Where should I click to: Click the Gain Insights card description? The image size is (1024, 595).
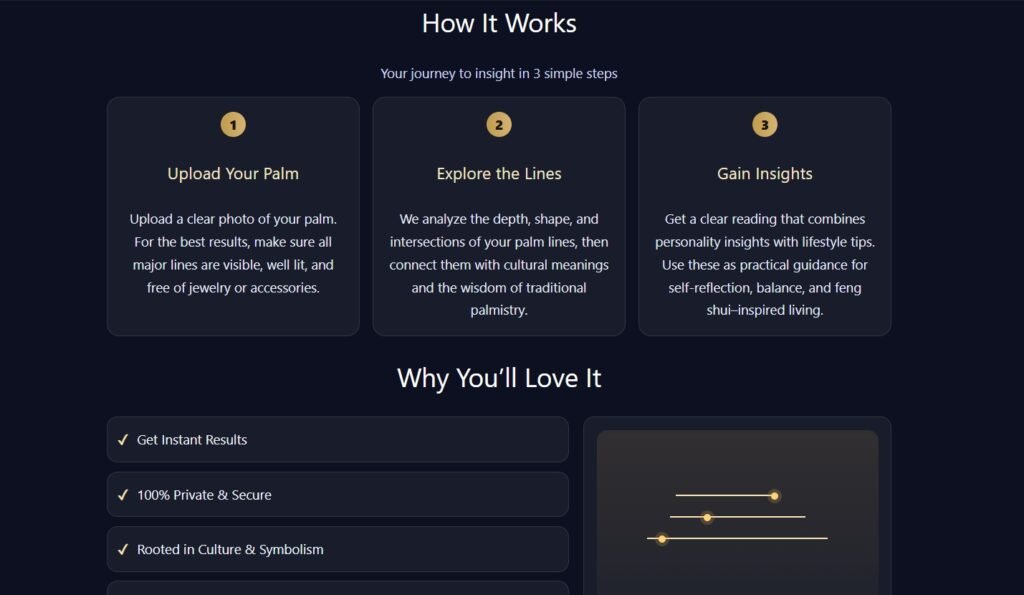click(765, 265)
